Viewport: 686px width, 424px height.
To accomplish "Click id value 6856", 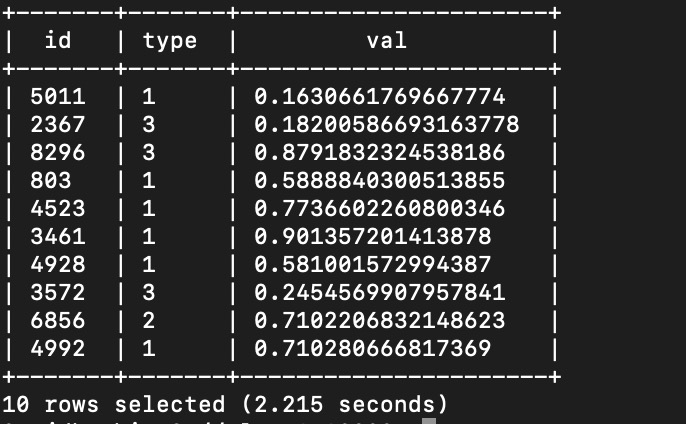I will pyautogui.click(x=59, y=321).
